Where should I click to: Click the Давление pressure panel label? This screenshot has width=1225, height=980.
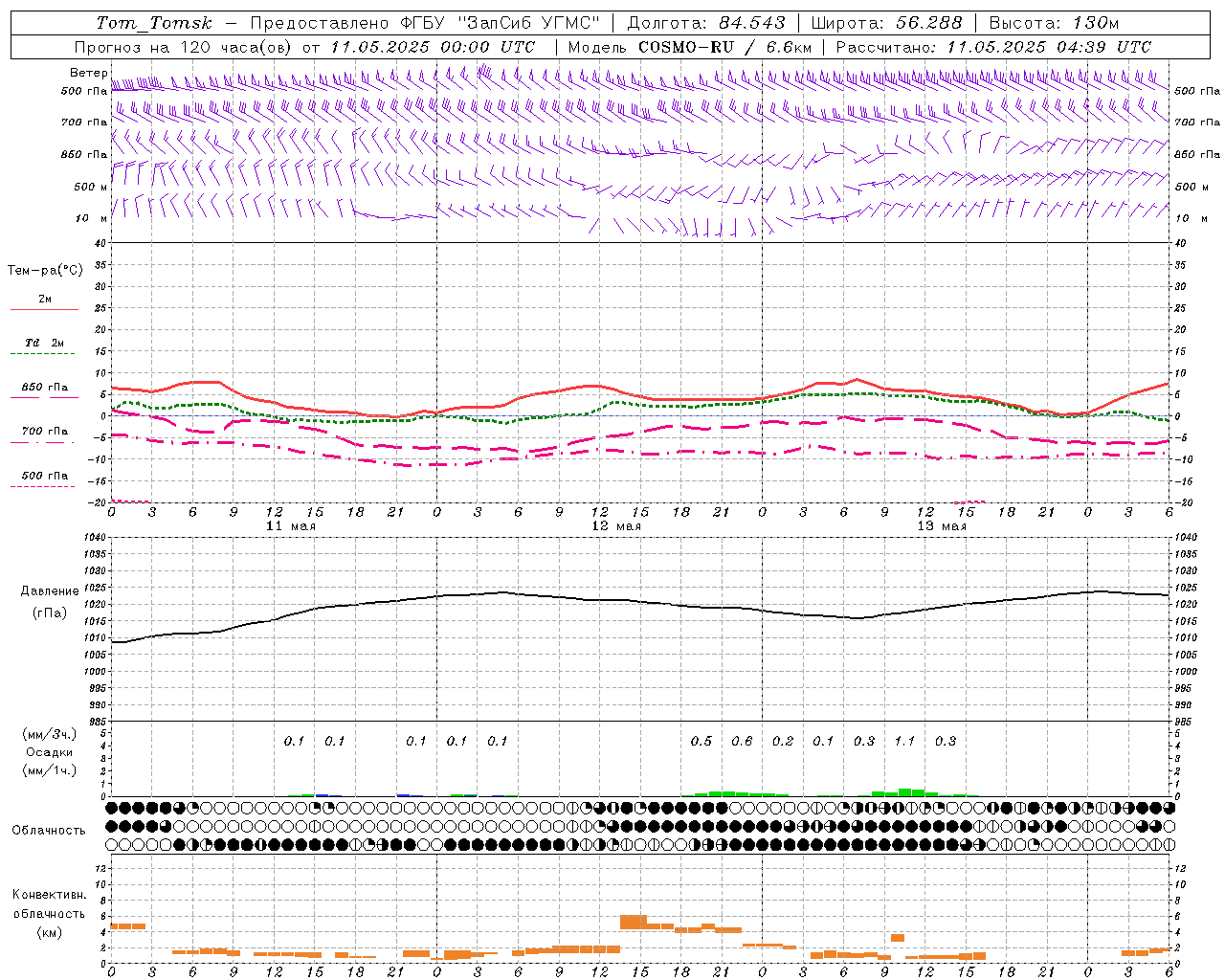coord(50,591)
